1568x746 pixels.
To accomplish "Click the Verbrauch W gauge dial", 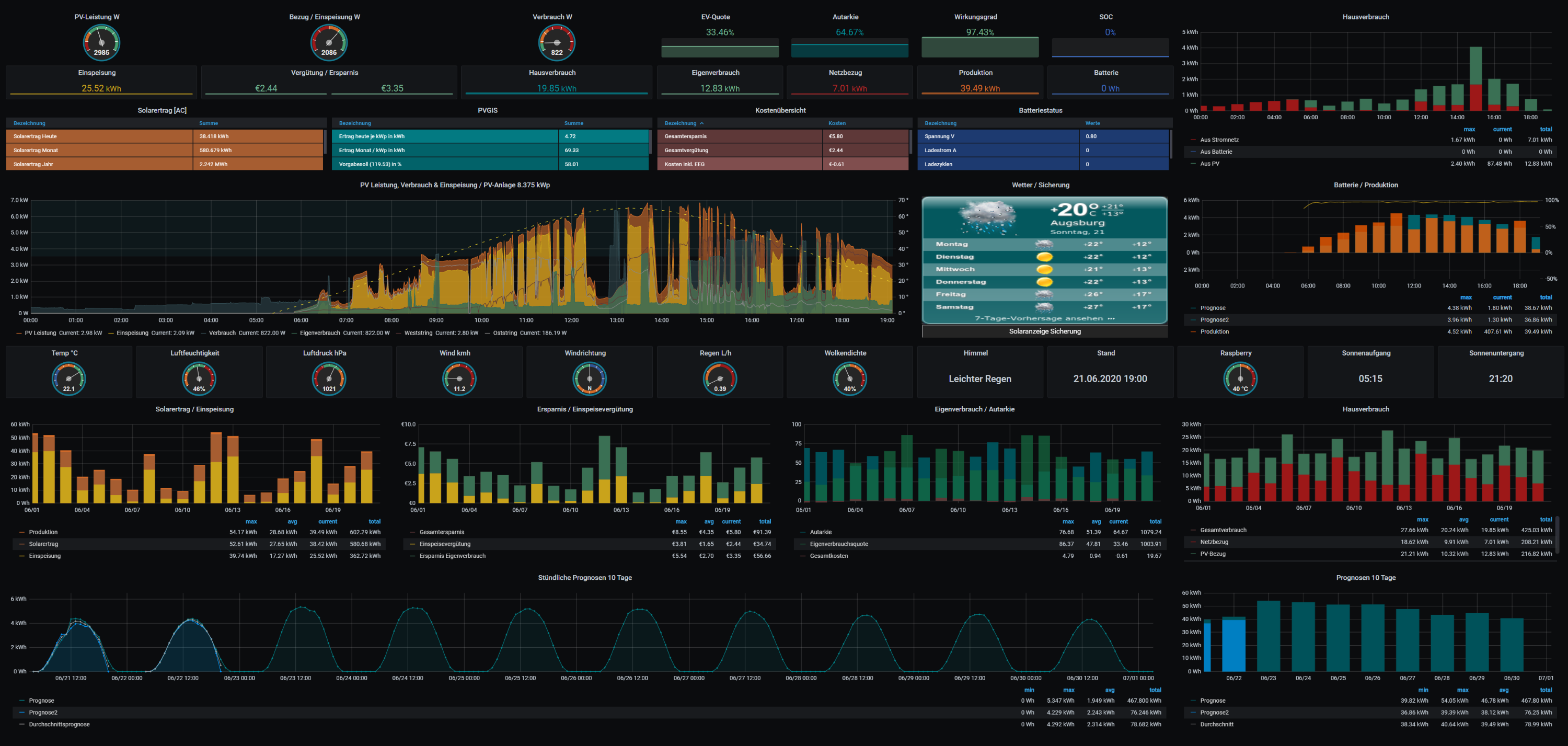I will [556, 43].
